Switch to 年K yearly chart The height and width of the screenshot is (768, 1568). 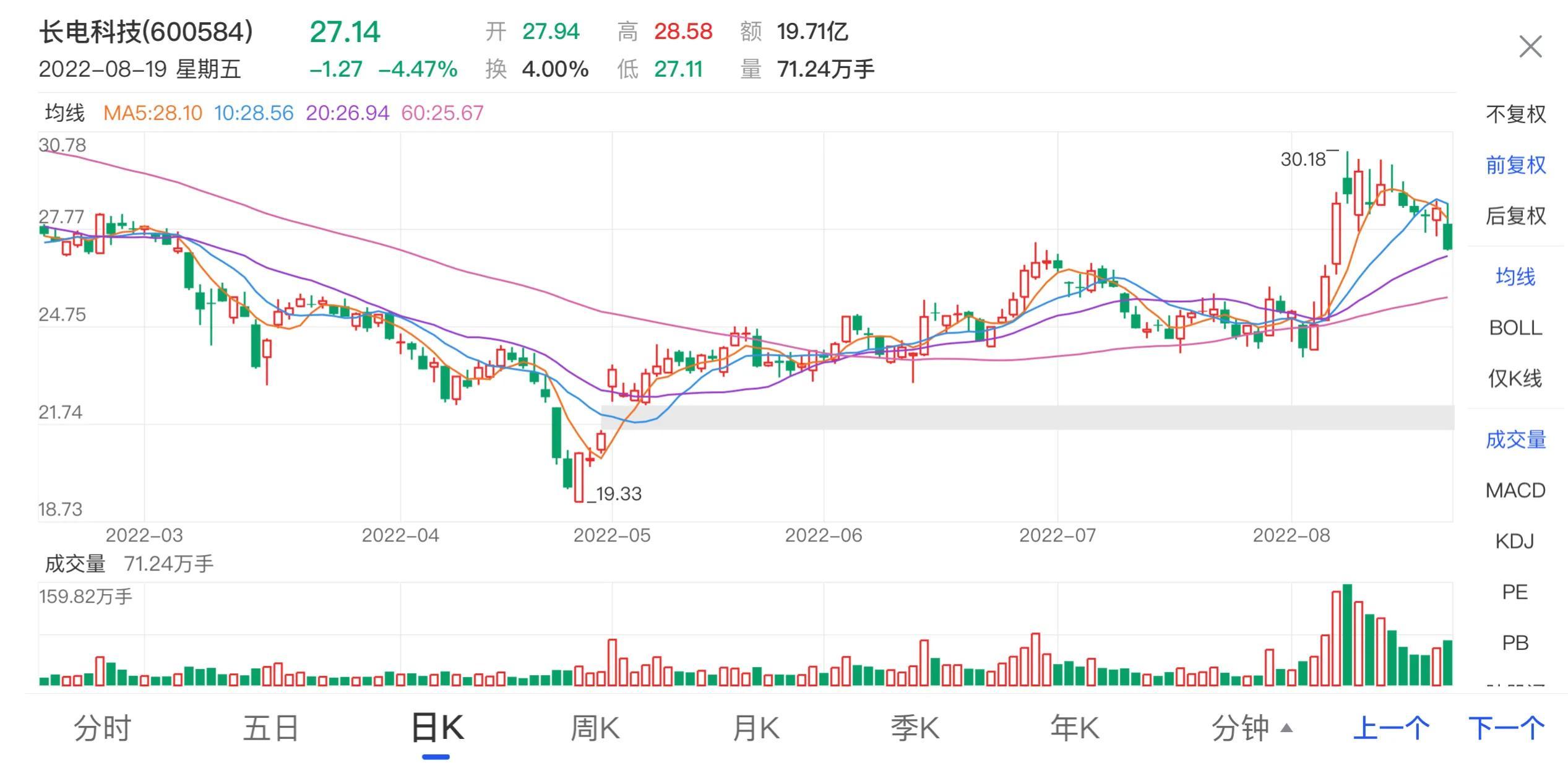pyautogui.click(x=1075, y=728)
